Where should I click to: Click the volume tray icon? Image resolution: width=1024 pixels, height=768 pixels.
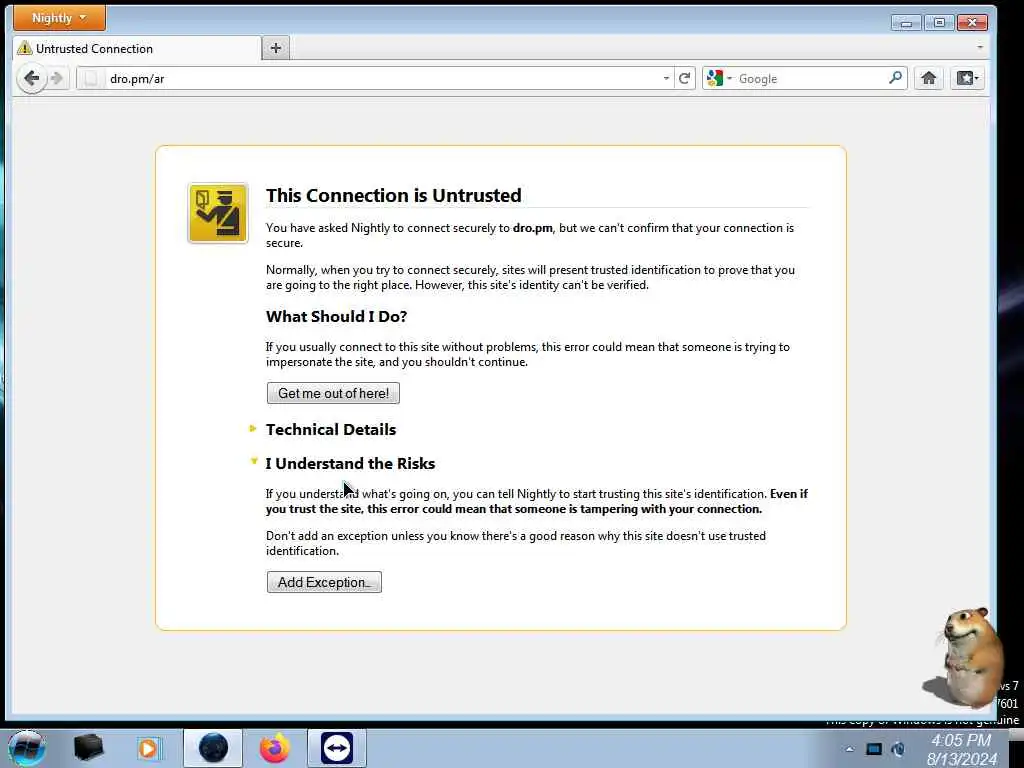[x=899, y=749]
